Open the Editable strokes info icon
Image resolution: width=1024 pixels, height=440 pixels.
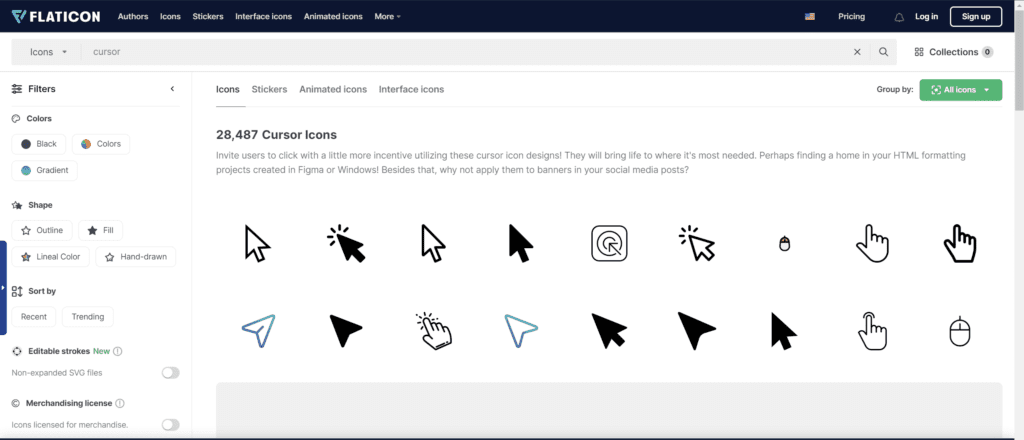tap(118, 351)
